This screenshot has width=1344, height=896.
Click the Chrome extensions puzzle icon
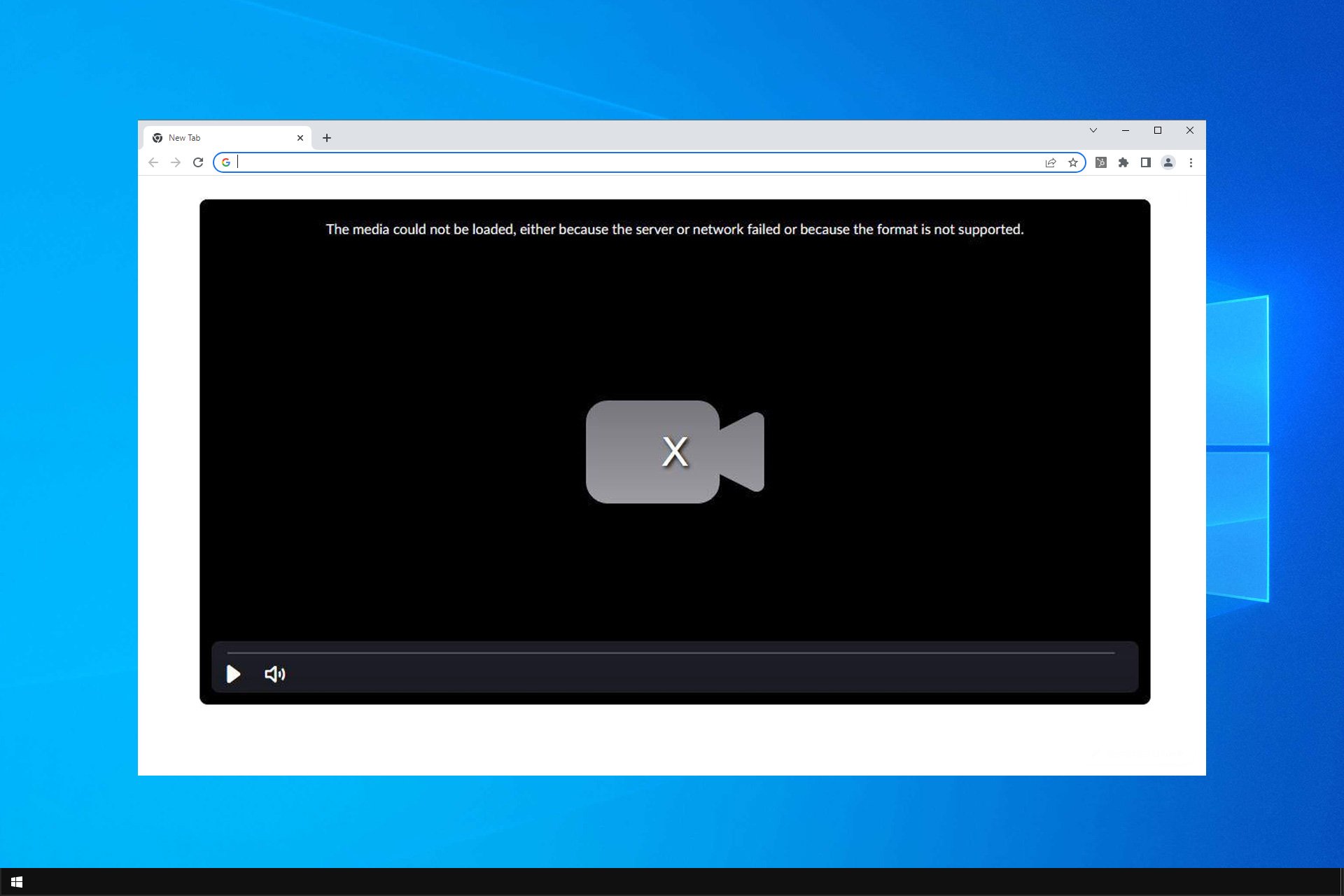point(1122,162)
